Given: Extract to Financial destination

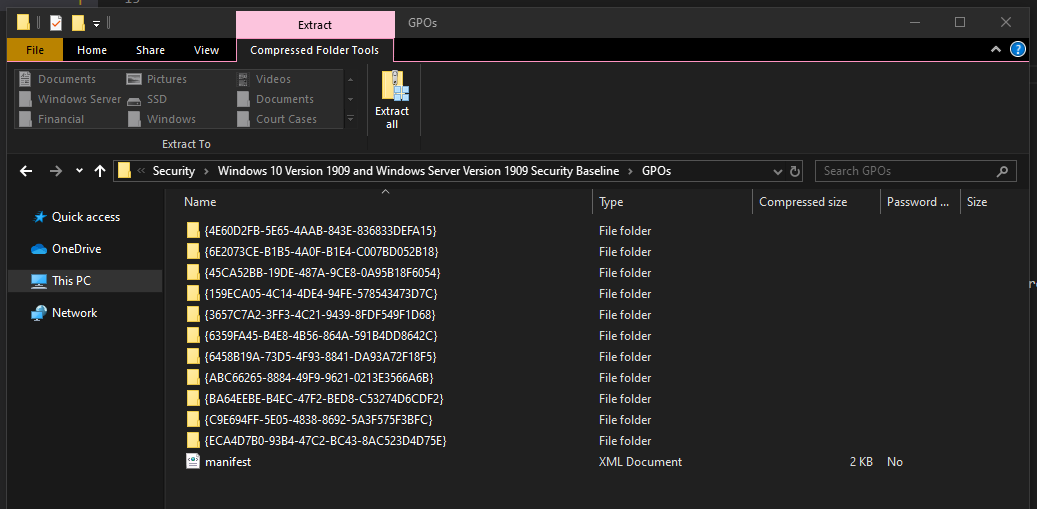Looking at the screenshot, I should [52, 119].
